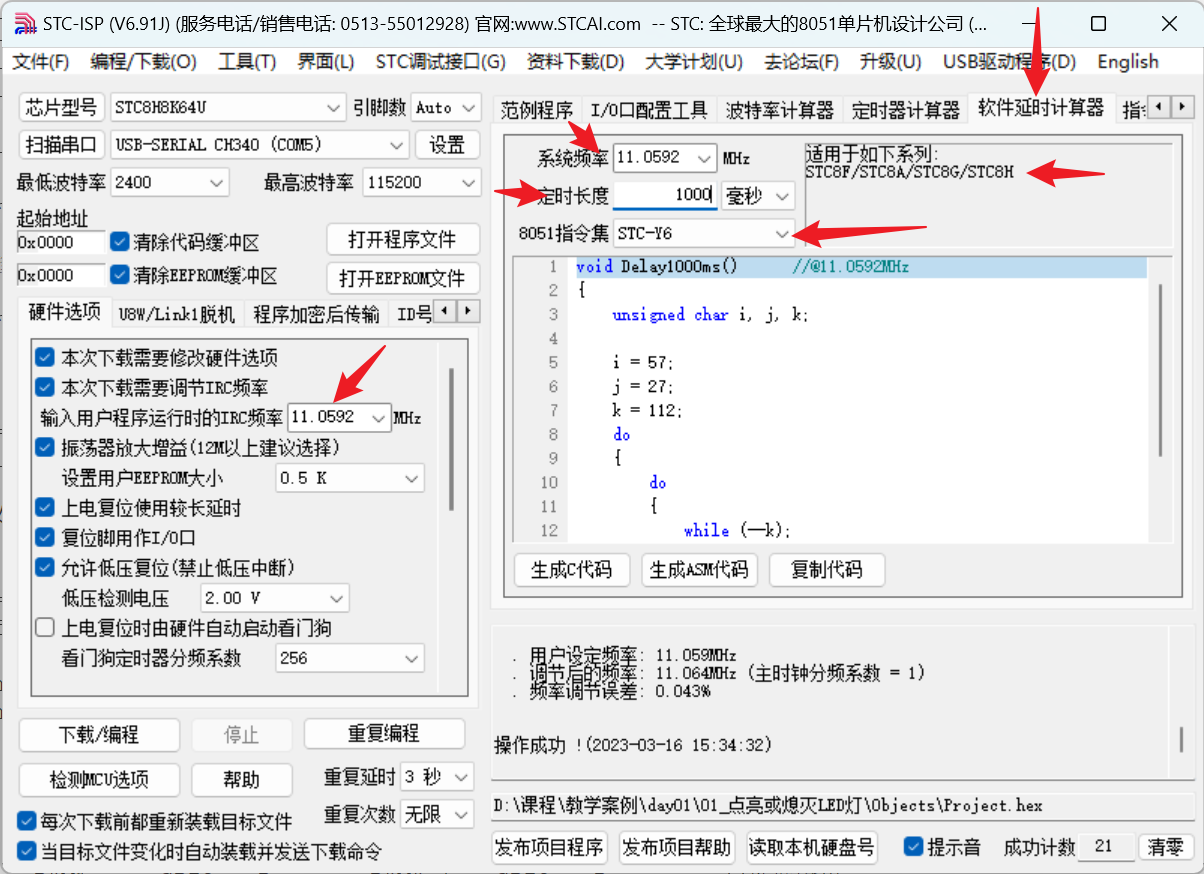Viewport: 1204px width, 874px height.
Task: Click the 定时长度 1000 input field
Action: coord(665,195)
